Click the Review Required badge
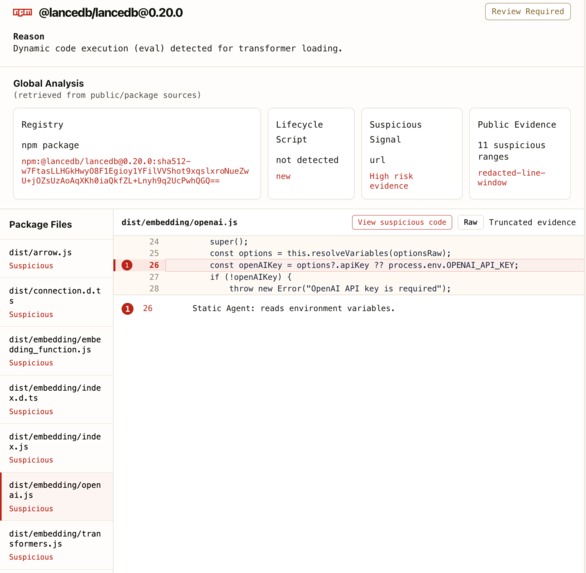The image size is (586, 573). 527,12
